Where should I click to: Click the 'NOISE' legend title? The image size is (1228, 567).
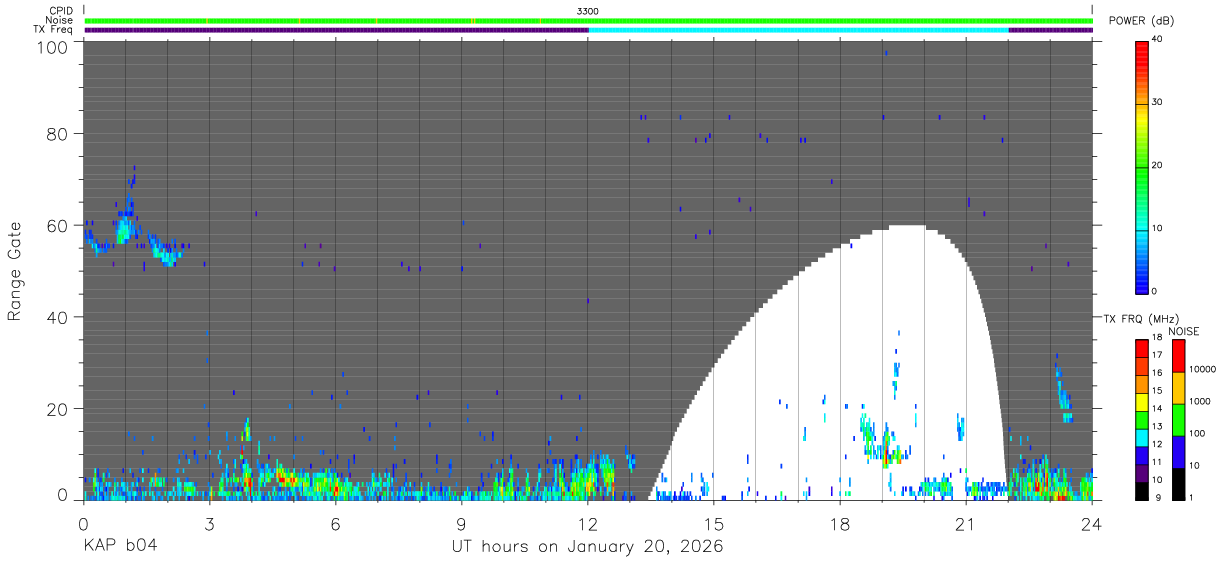(x=1183, y=331)
